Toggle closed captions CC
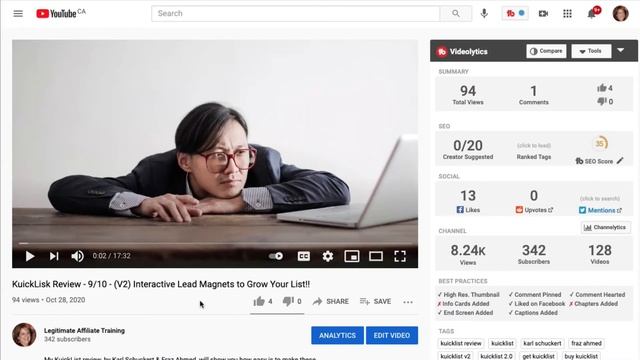This screenshot has width=640, height=360. (303, 256)
